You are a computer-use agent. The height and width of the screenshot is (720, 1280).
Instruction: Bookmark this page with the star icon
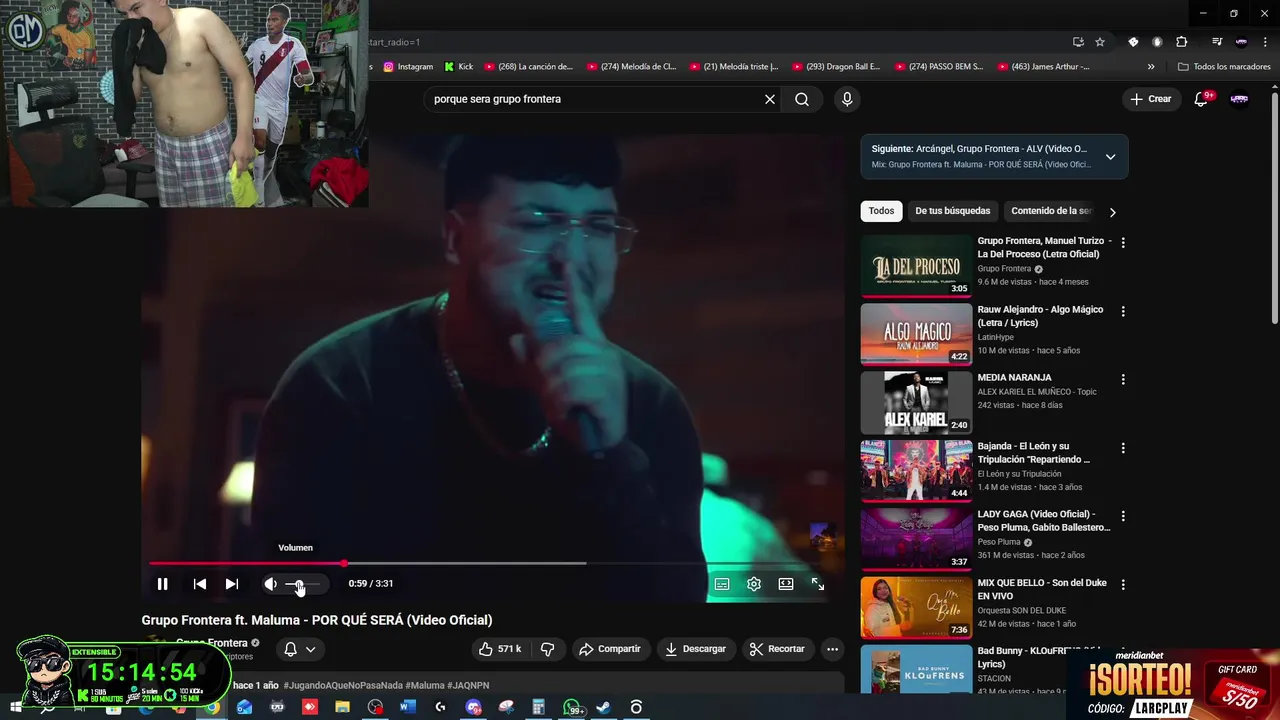pyautogui.click(x=1100, y=42)
